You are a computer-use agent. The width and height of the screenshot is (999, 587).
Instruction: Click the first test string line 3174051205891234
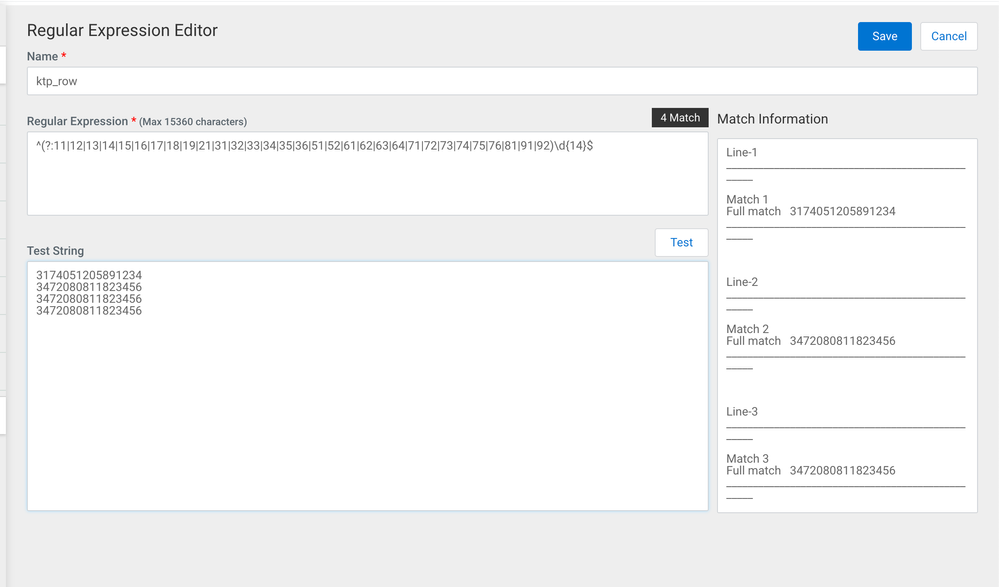pyautogui.click(x=89, y=275)
